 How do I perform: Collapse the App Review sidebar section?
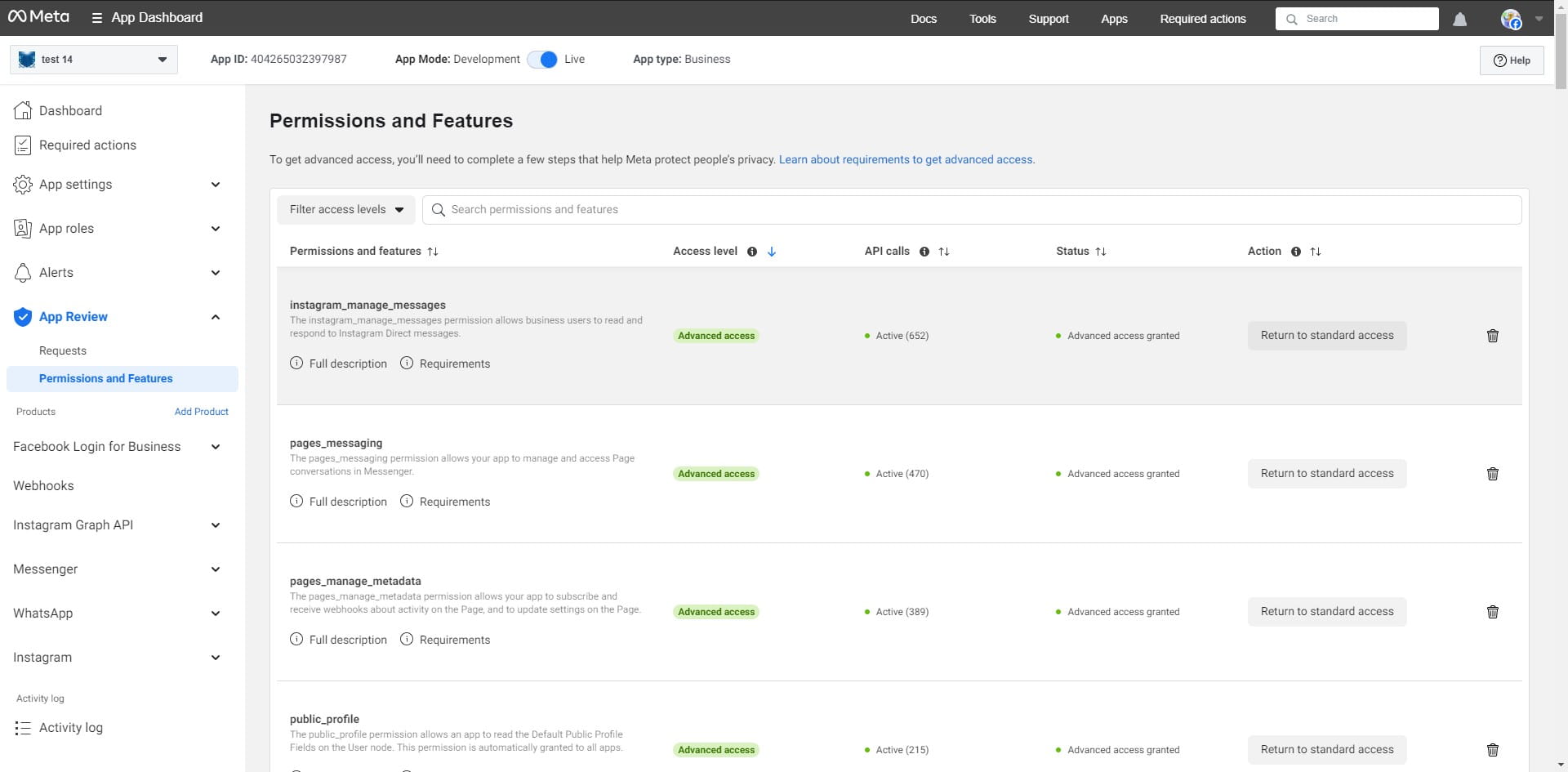click(x=215, y=317)
